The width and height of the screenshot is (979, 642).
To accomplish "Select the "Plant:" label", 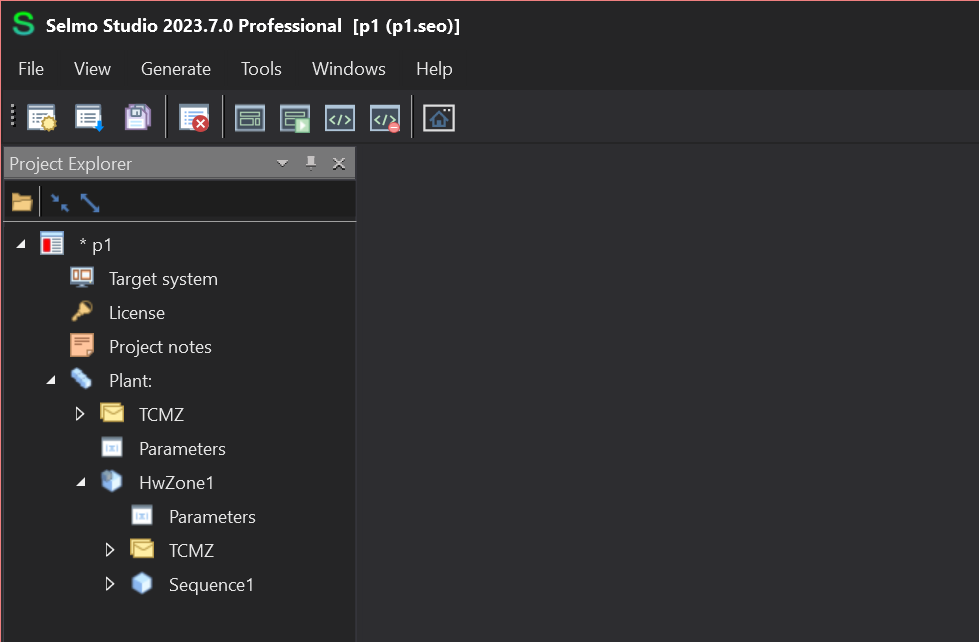I will pos(130,380).
